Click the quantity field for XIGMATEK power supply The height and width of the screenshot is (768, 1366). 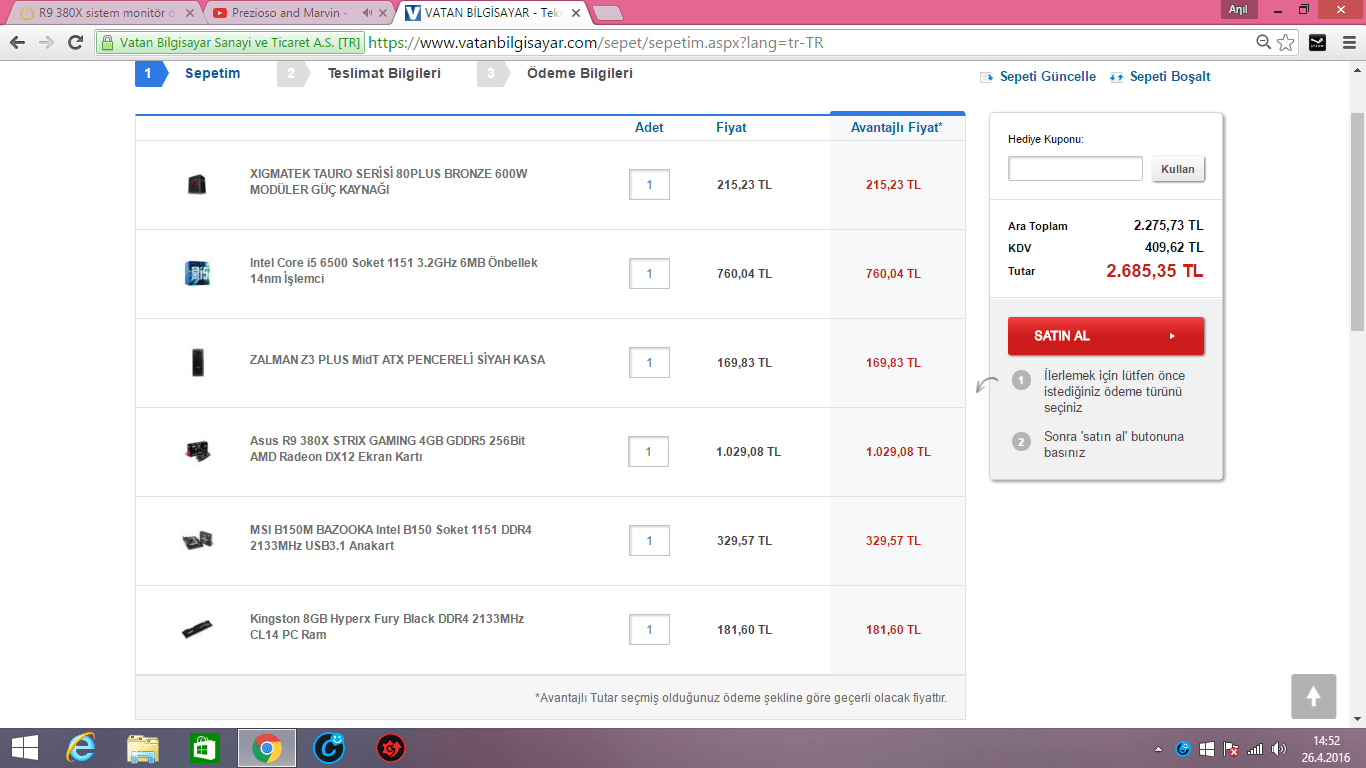649,185
